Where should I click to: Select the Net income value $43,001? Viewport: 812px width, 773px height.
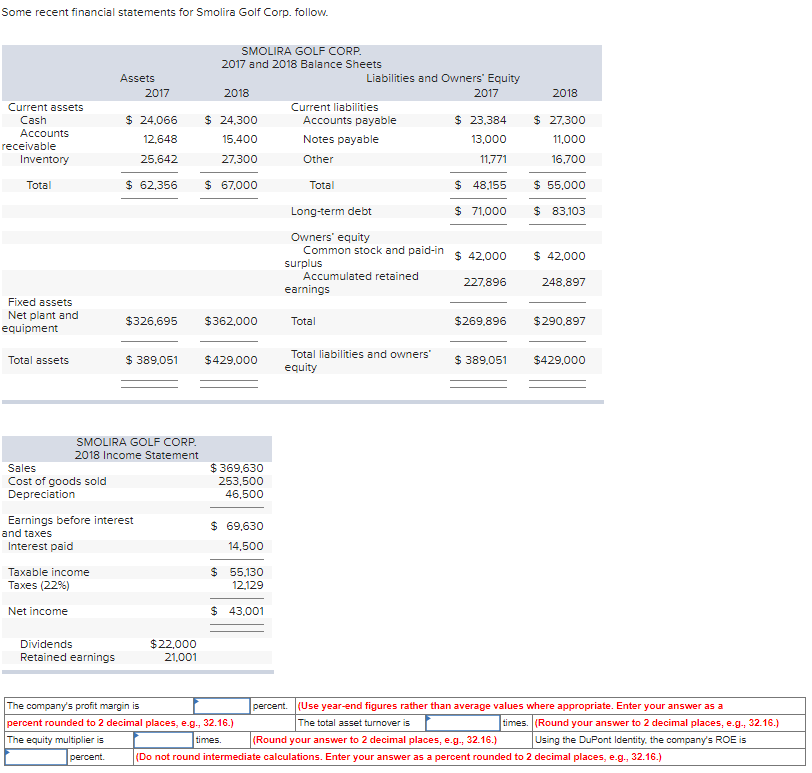click(237, 611)
